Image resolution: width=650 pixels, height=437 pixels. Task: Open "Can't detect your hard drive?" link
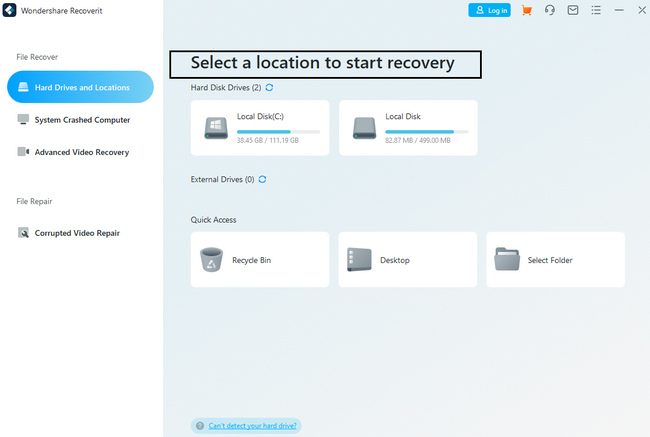[252, 426]
